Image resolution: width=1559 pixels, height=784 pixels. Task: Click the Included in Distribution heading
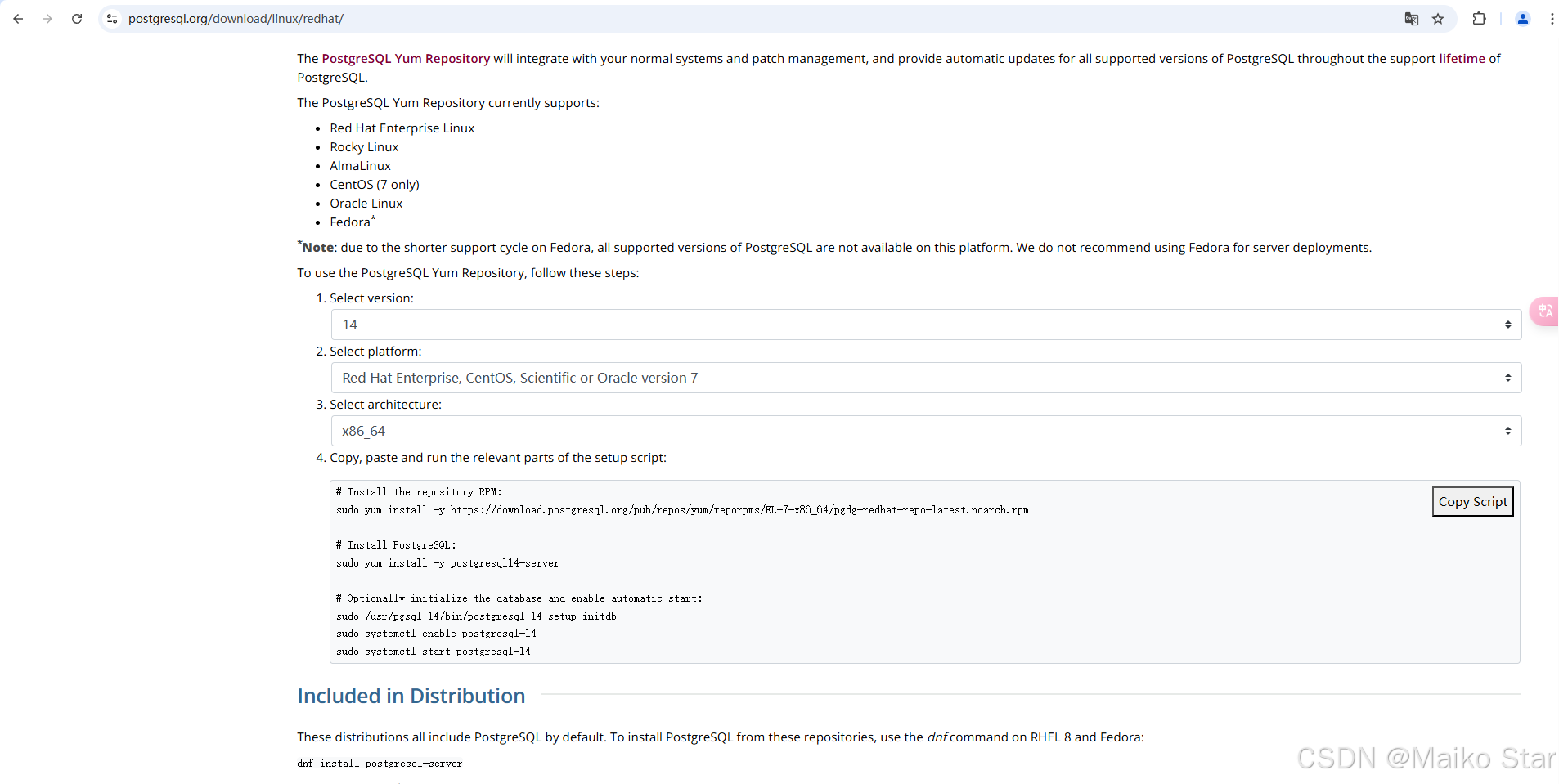411,696
